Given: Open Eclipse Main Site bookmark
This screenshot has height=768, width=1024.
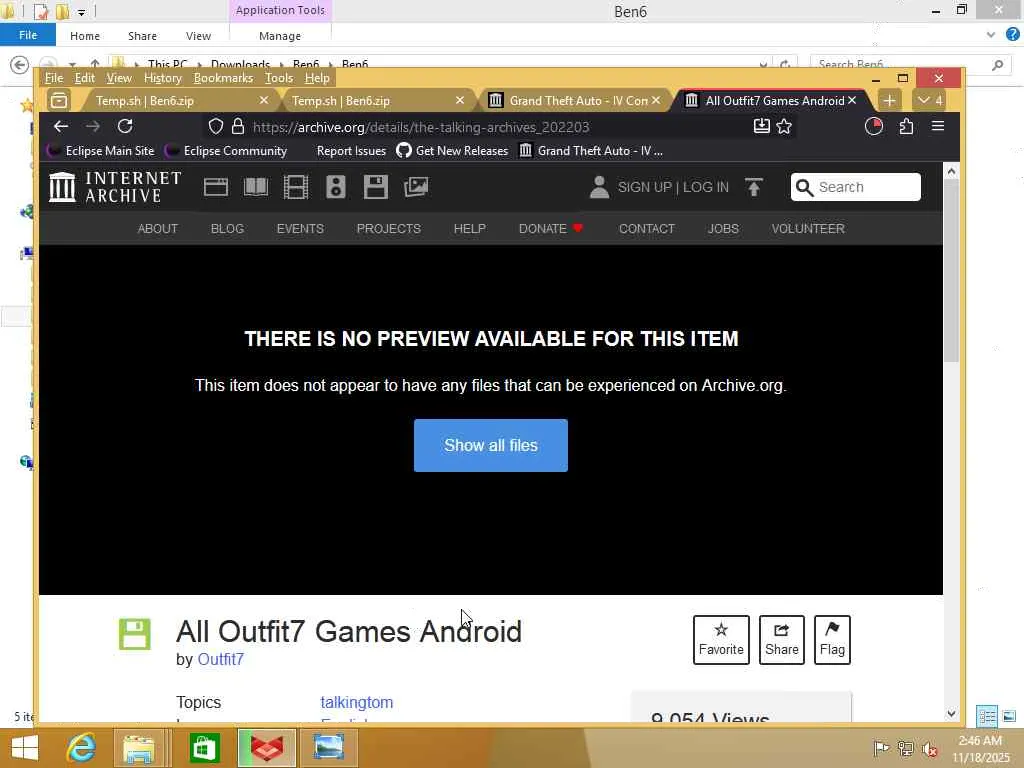Looking at the screenshot, I should [101, 151].
